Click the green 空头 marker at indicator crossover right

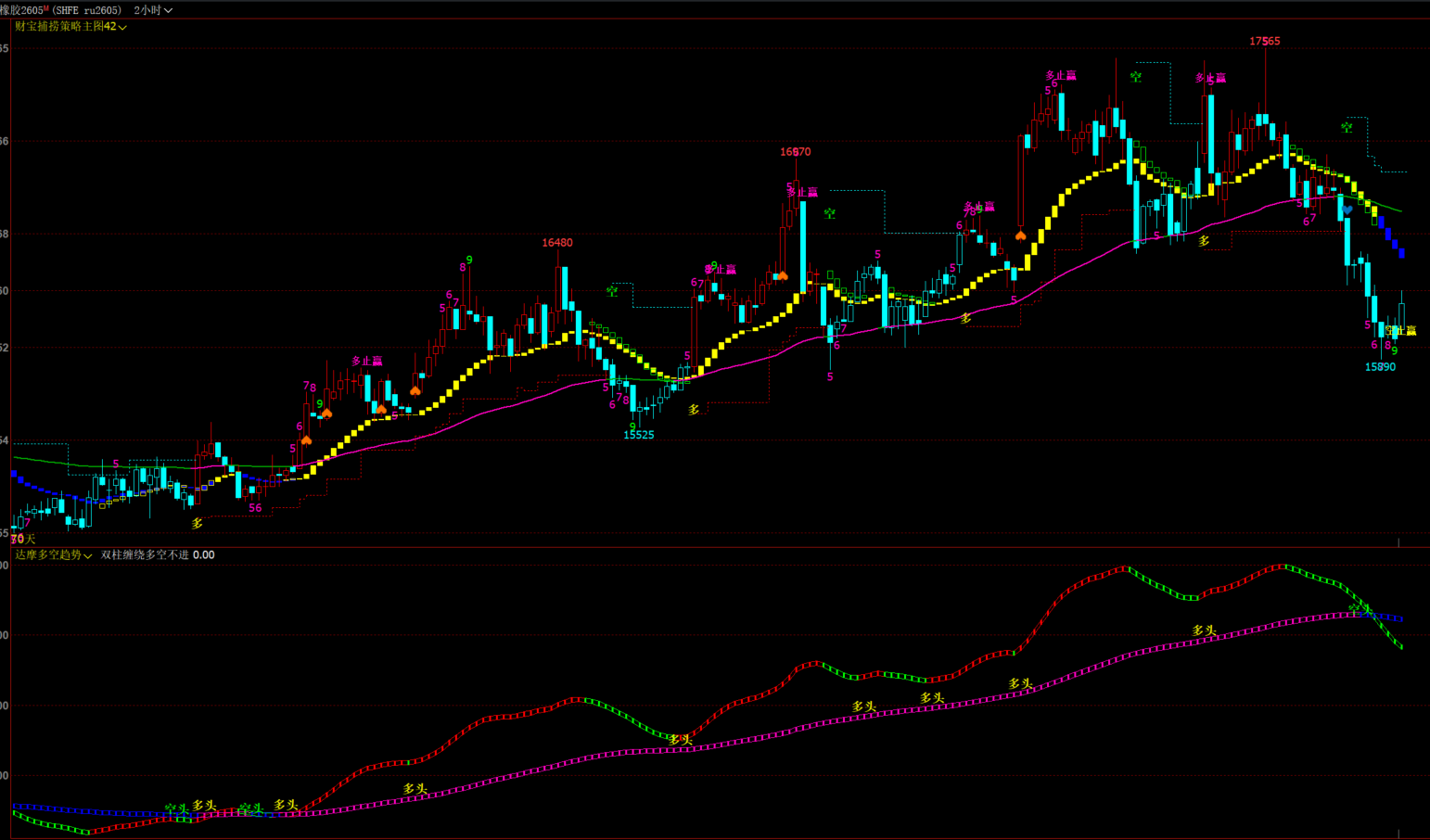tap(1360, 609)
